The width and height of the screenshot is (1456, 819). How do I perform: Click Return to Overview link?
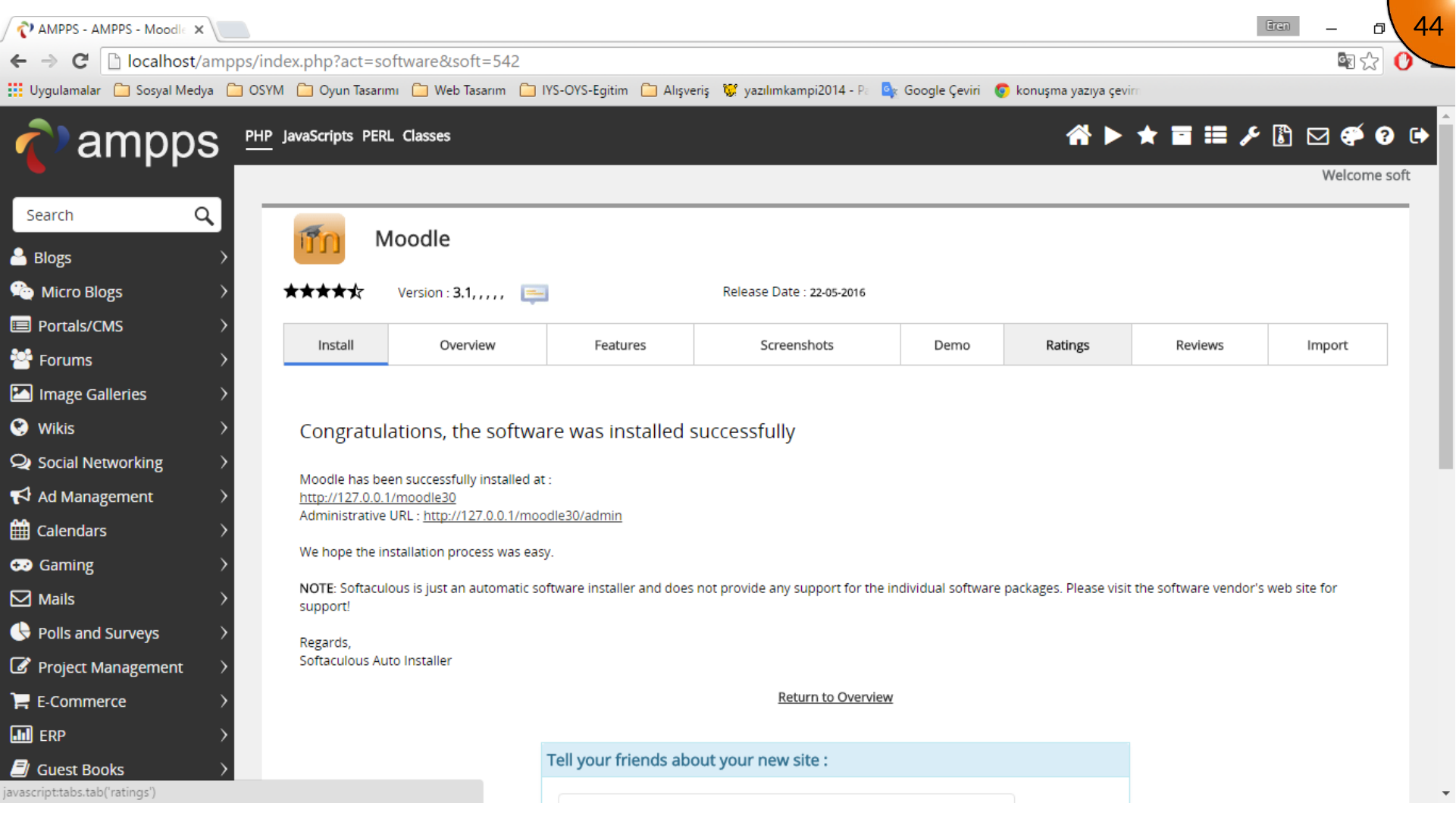[x=835, y=697]
